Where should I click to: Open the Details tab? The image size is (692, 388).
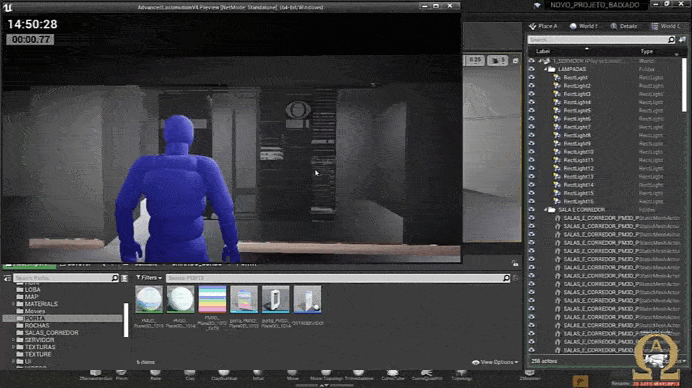pos(624,26)
